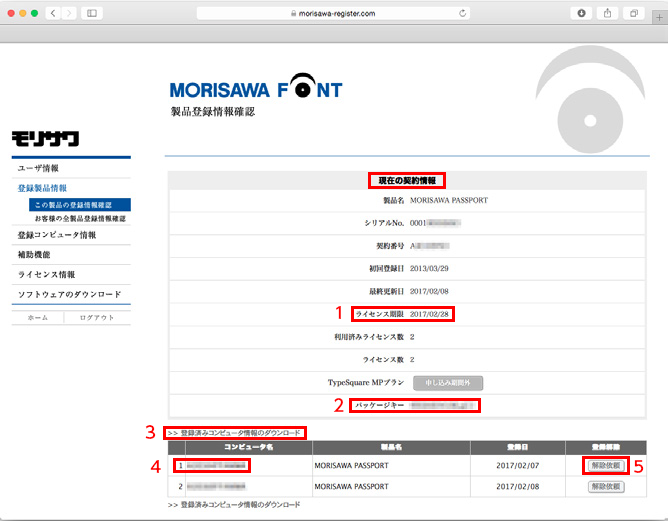This screenshot has width=668, height=521.
Task: Show all tabs using the tab overview icon
Action: point(633,13)
